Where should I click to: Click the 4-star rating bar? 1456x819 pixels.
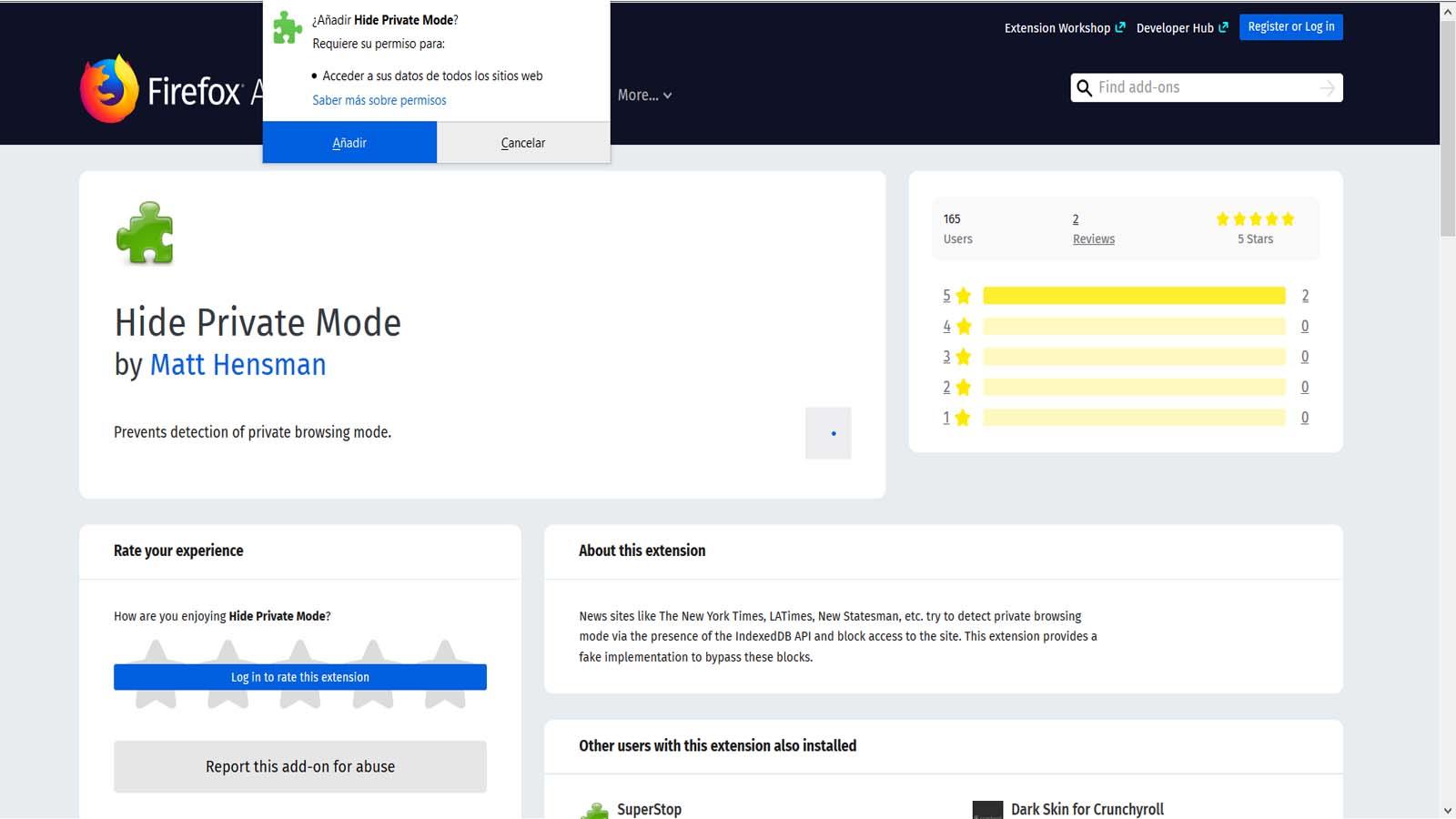click(x=1134, y=326)
